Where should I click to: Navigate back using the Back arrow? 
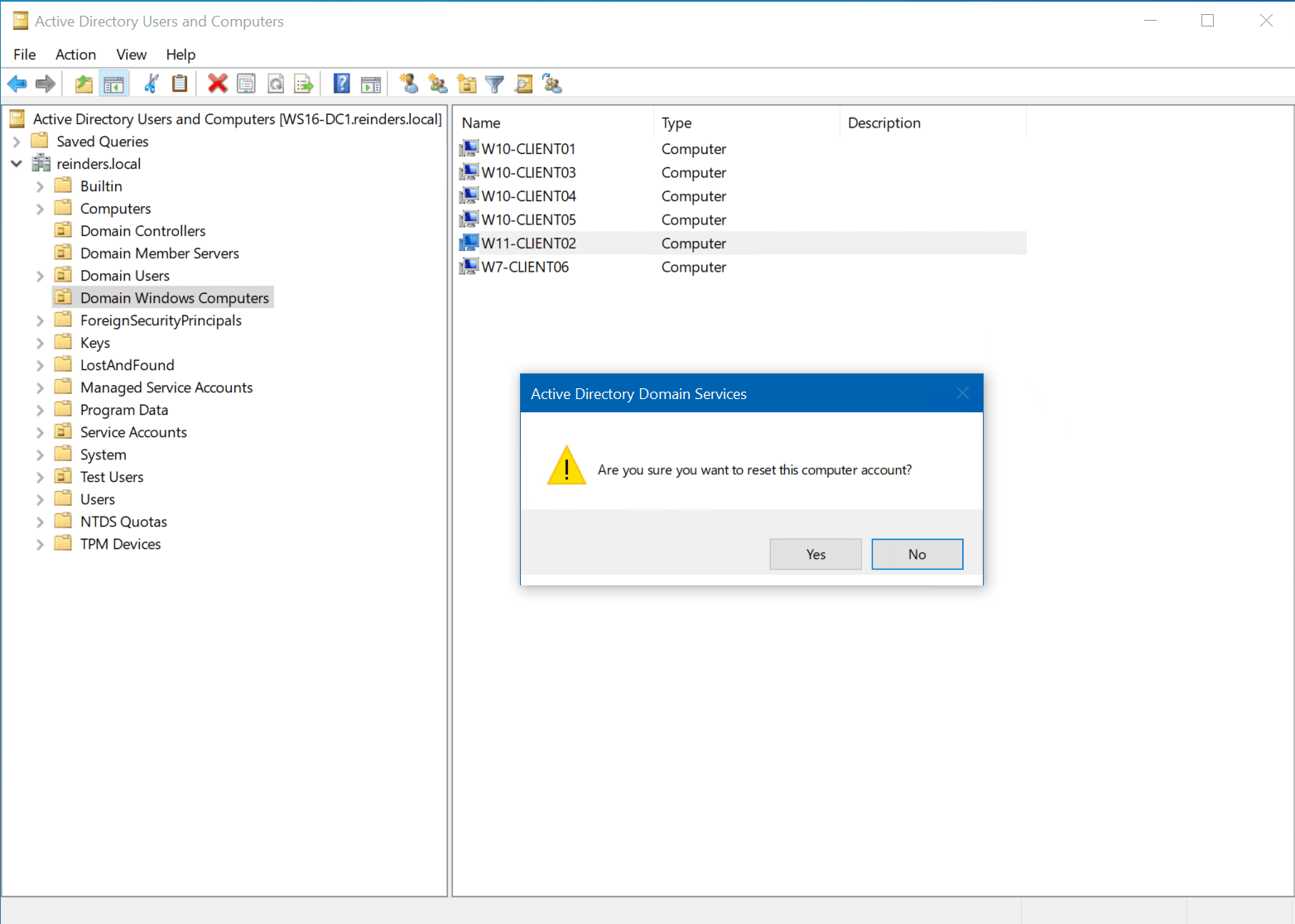tap(17, 83)
